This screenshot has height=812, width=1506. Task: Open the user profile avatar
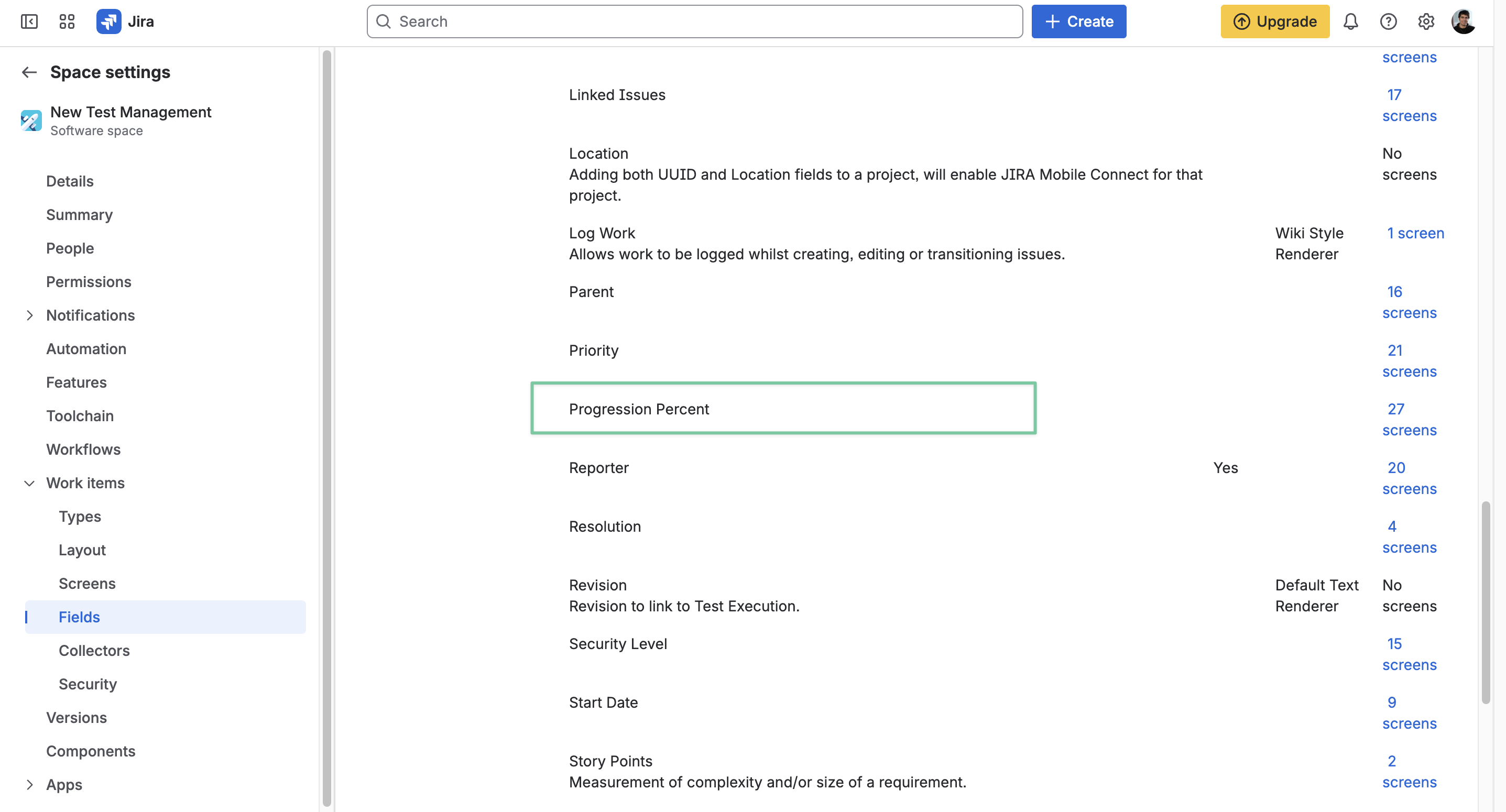point(1464,21)
